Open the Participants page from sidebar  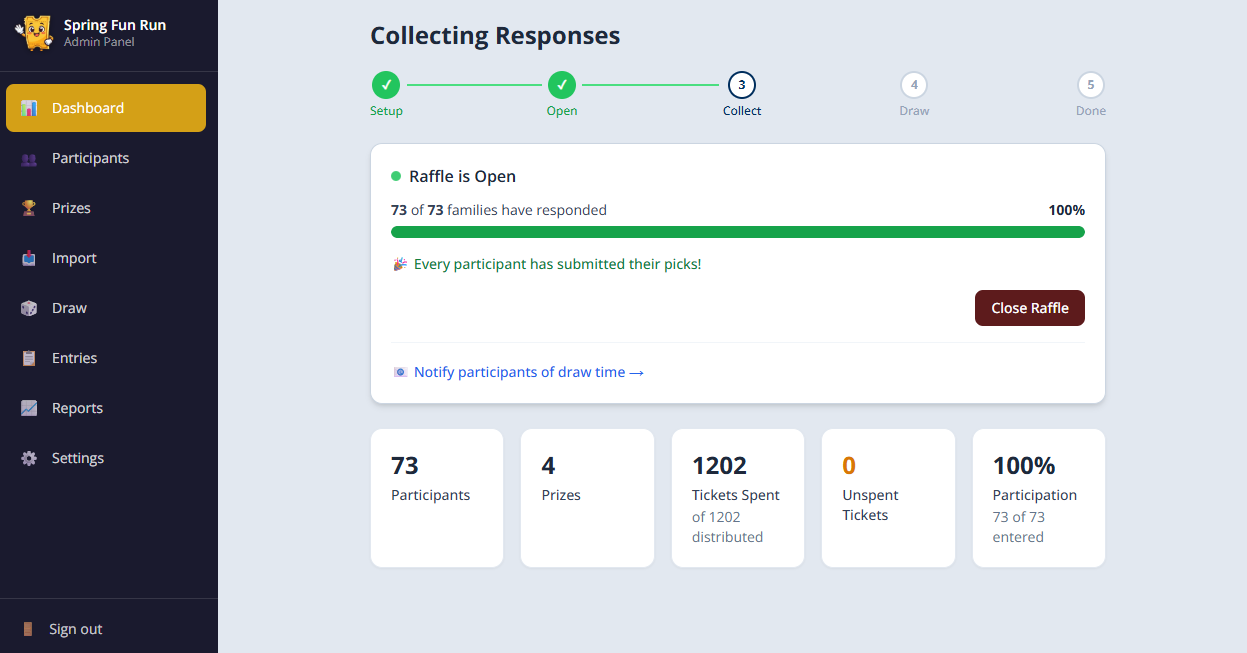[90, 158]
